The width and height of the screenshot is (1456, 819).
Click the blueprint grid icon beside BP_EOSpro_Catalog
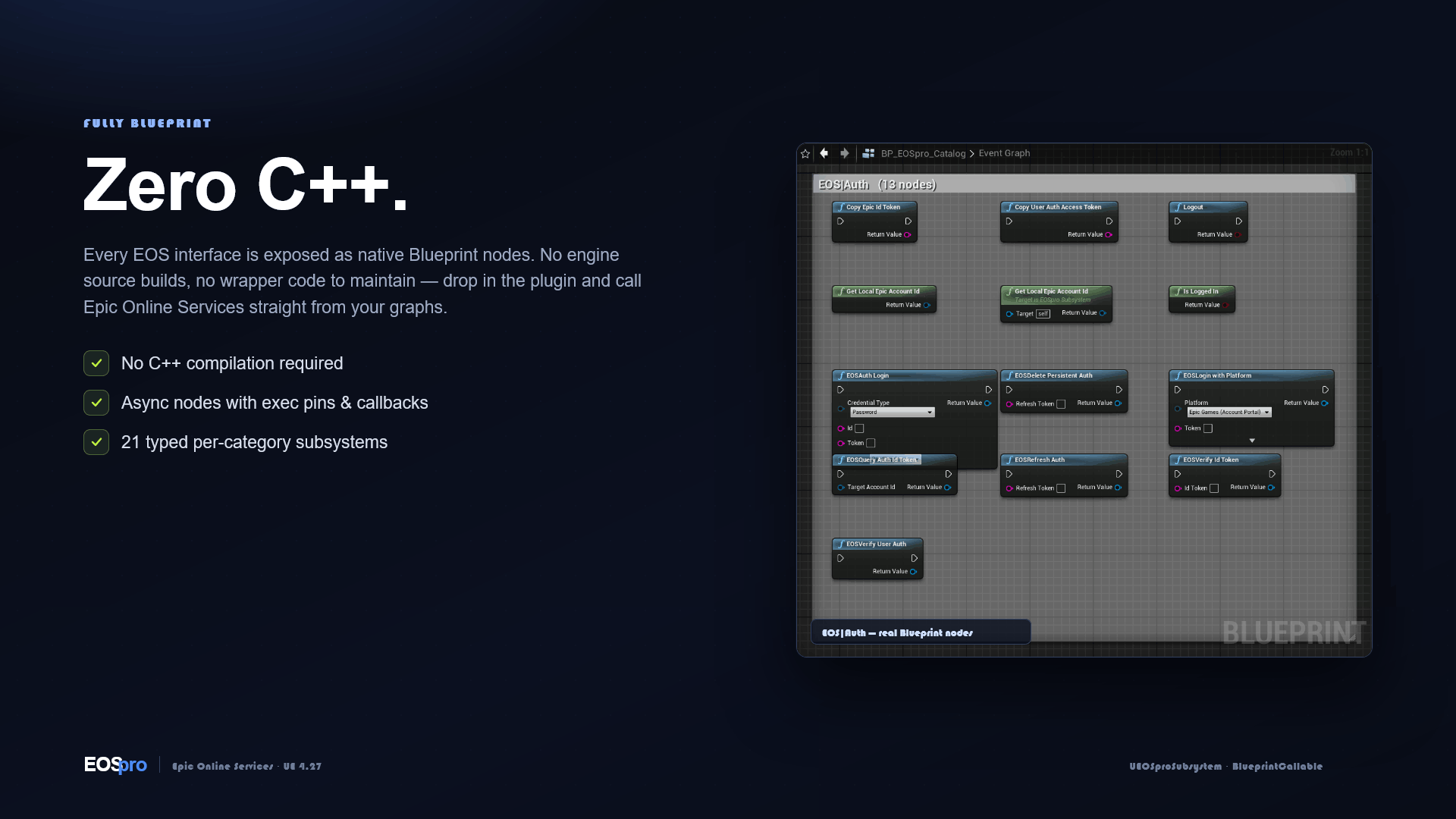tap(869, 153)
